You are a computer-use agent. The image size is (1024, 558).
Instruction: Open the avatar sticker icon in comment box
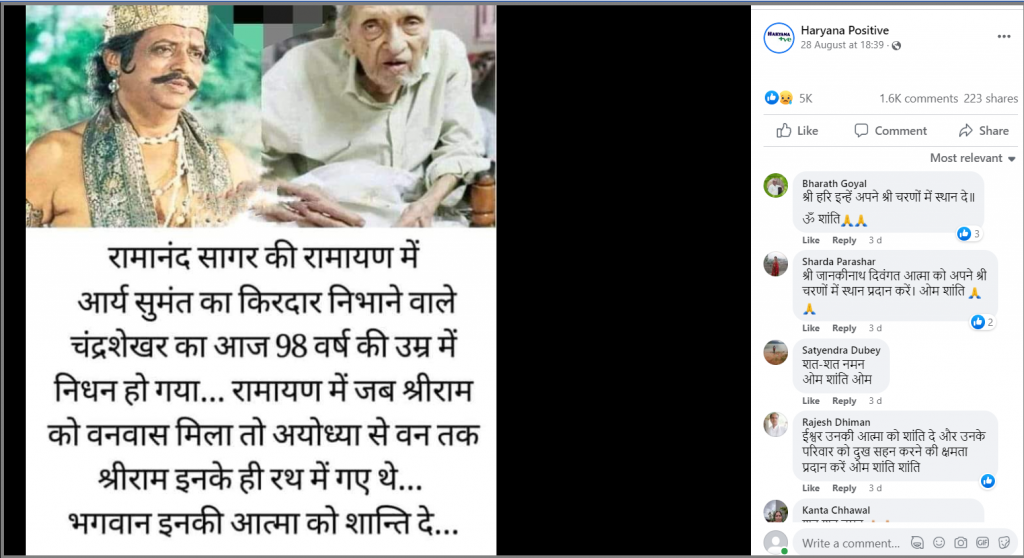917,542
